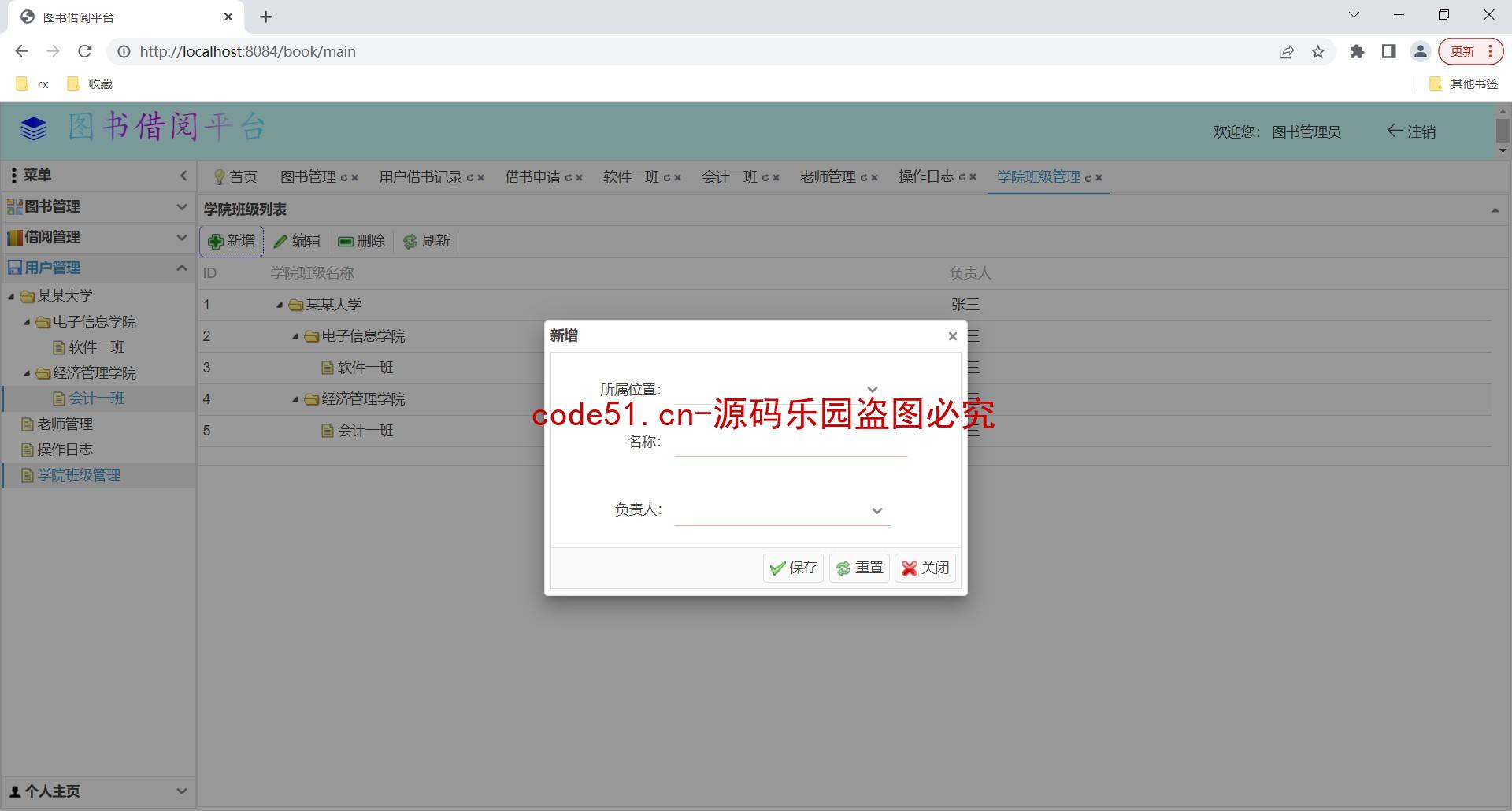Click the 保存 save button in dialog
This screenshot has width=1512, height=811.
tap(793, 568)
